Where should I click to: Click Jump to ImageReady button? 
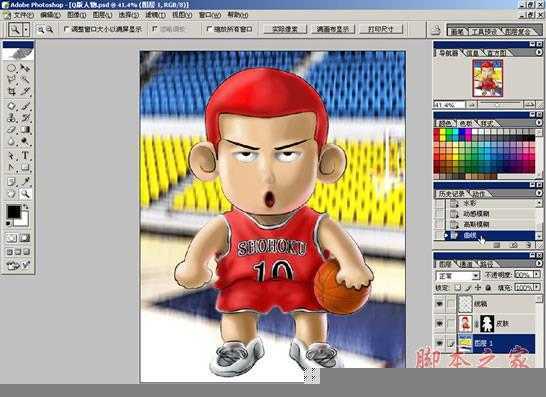pyautogui.click(x=18, y=265)
